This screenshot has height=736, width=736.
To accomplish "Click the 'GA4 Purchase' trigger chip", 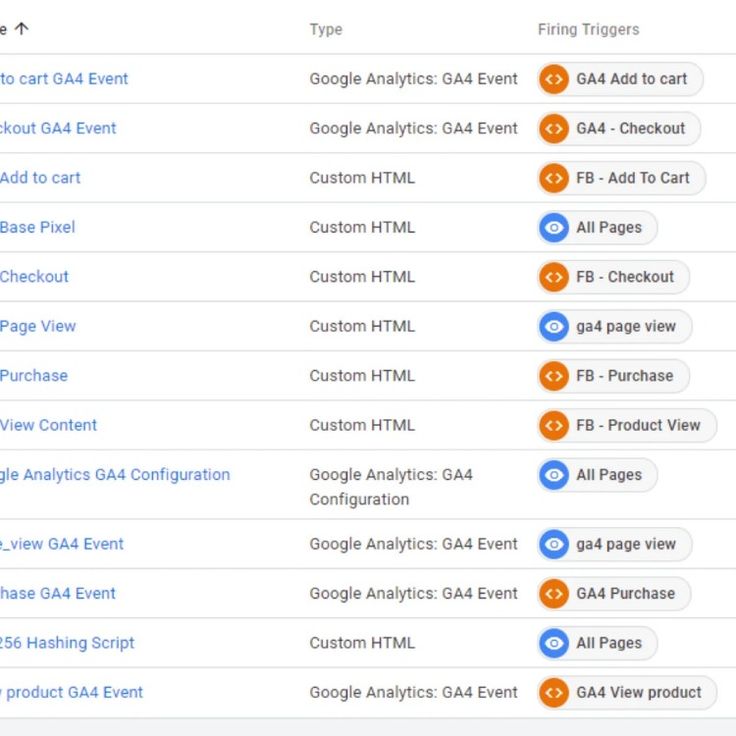I will 614,593.
